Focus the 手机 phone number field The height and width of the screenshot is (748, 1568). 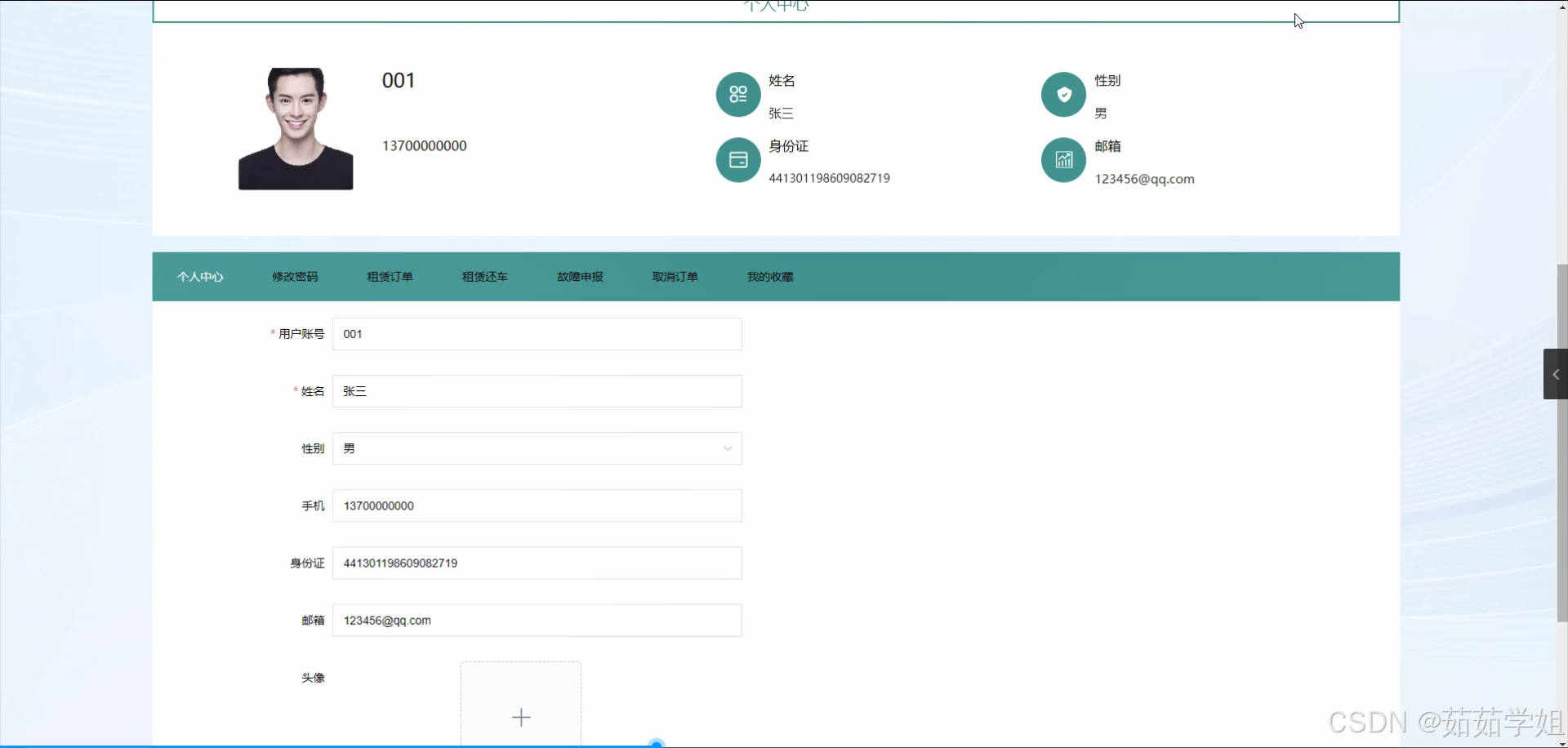click(x=537, y=505)
